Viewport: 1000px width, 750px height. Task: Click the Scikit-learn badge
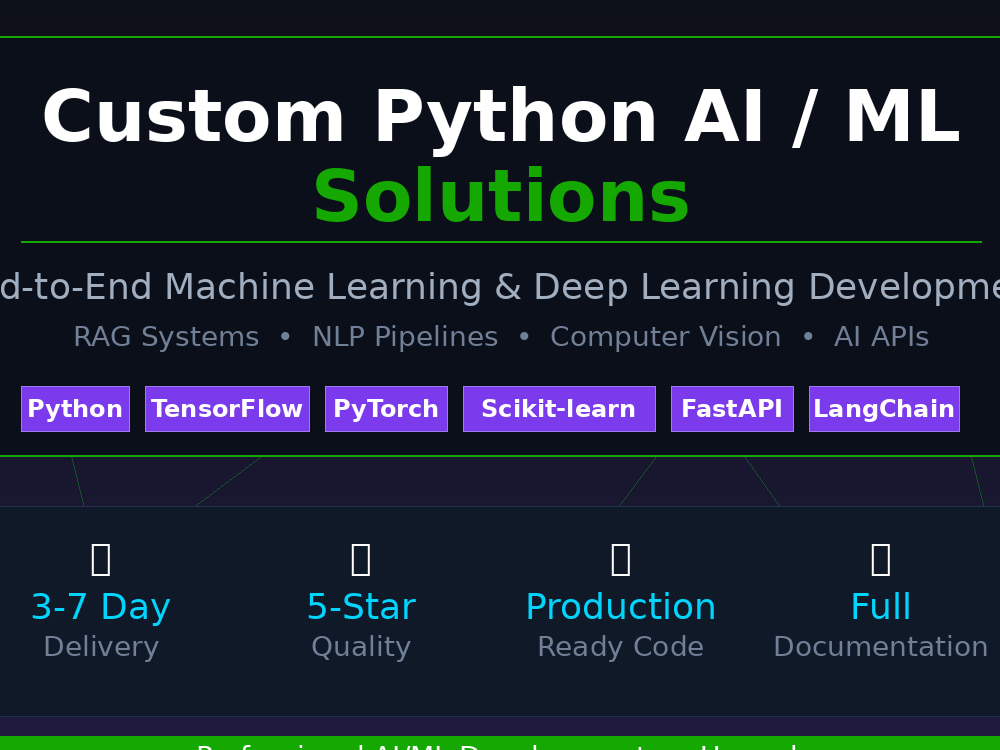(559, 409)
